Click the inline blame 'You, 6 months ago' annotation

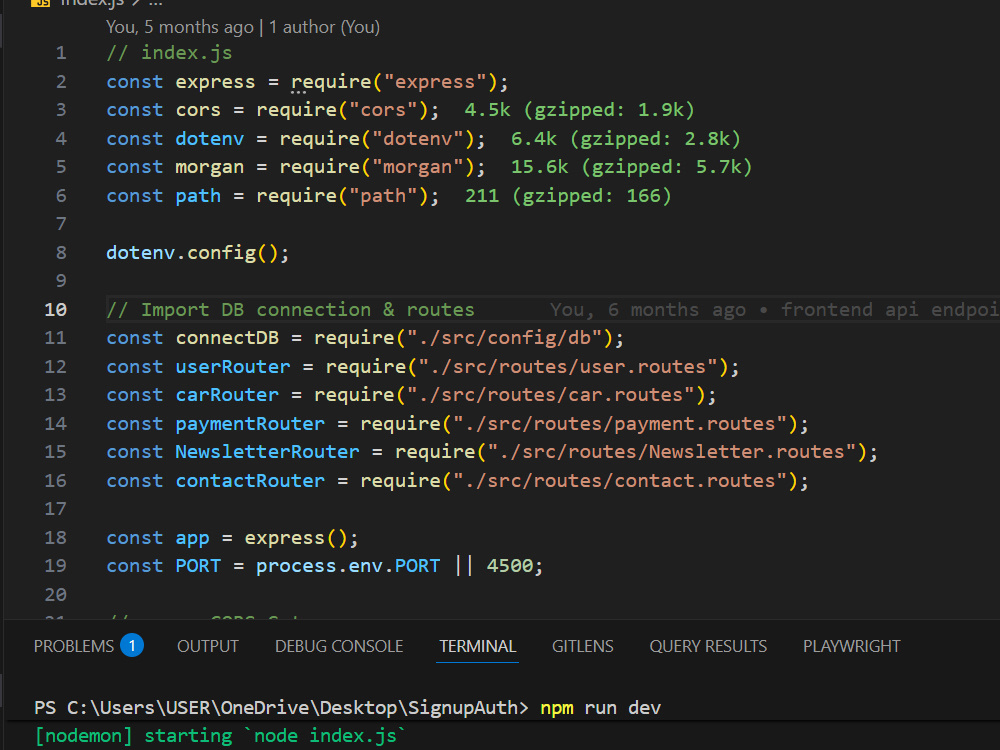(x=648, y=309)
